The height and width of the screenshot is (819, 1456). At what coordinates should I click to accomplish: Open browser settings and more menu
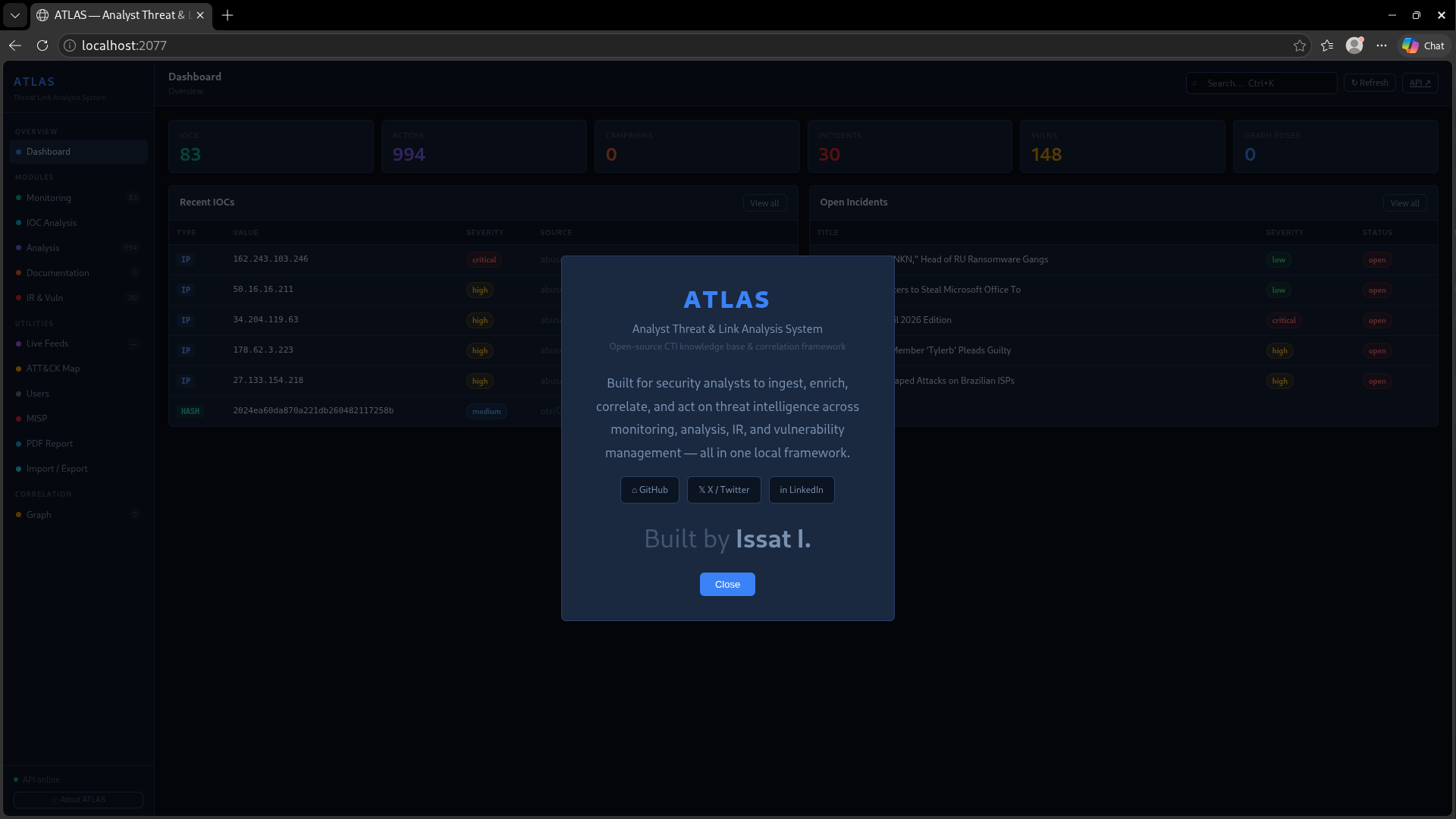pyautogui.click(x=1381, y=45)
